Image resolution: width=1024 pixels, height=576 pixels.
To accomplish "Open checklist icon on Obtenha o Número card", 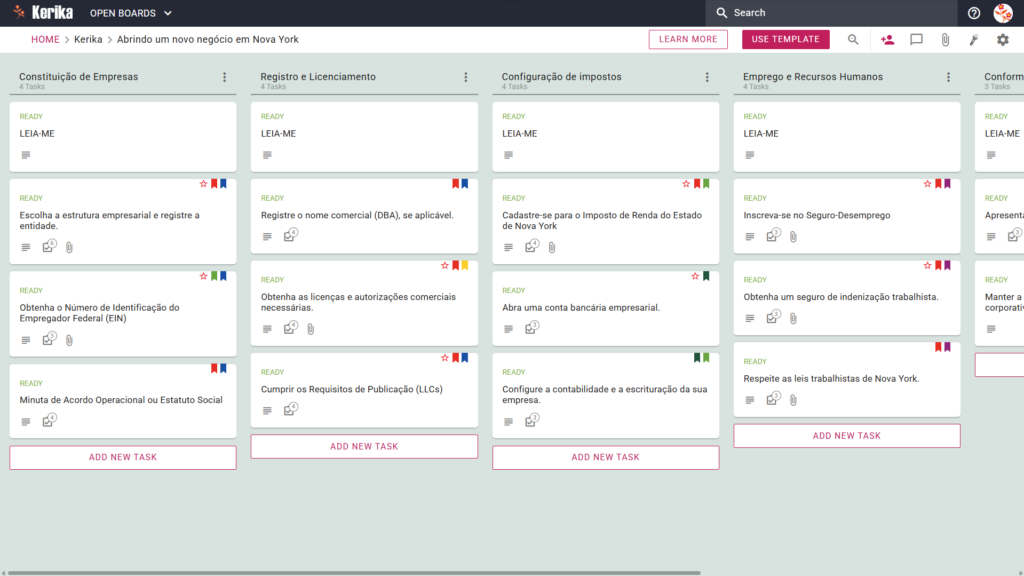I will pyautogui.click(x=48, y=339).
